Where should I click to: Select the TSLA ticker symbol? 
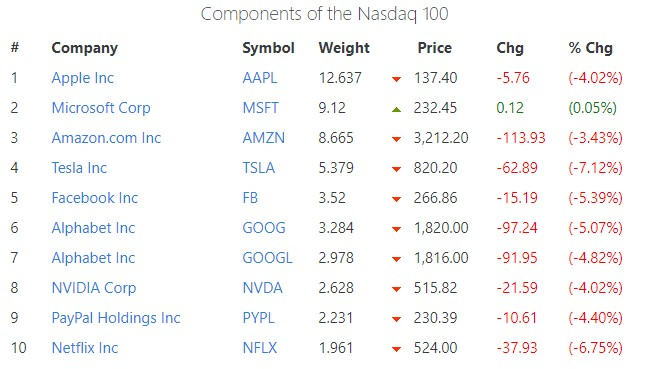[x=258, y=168]
